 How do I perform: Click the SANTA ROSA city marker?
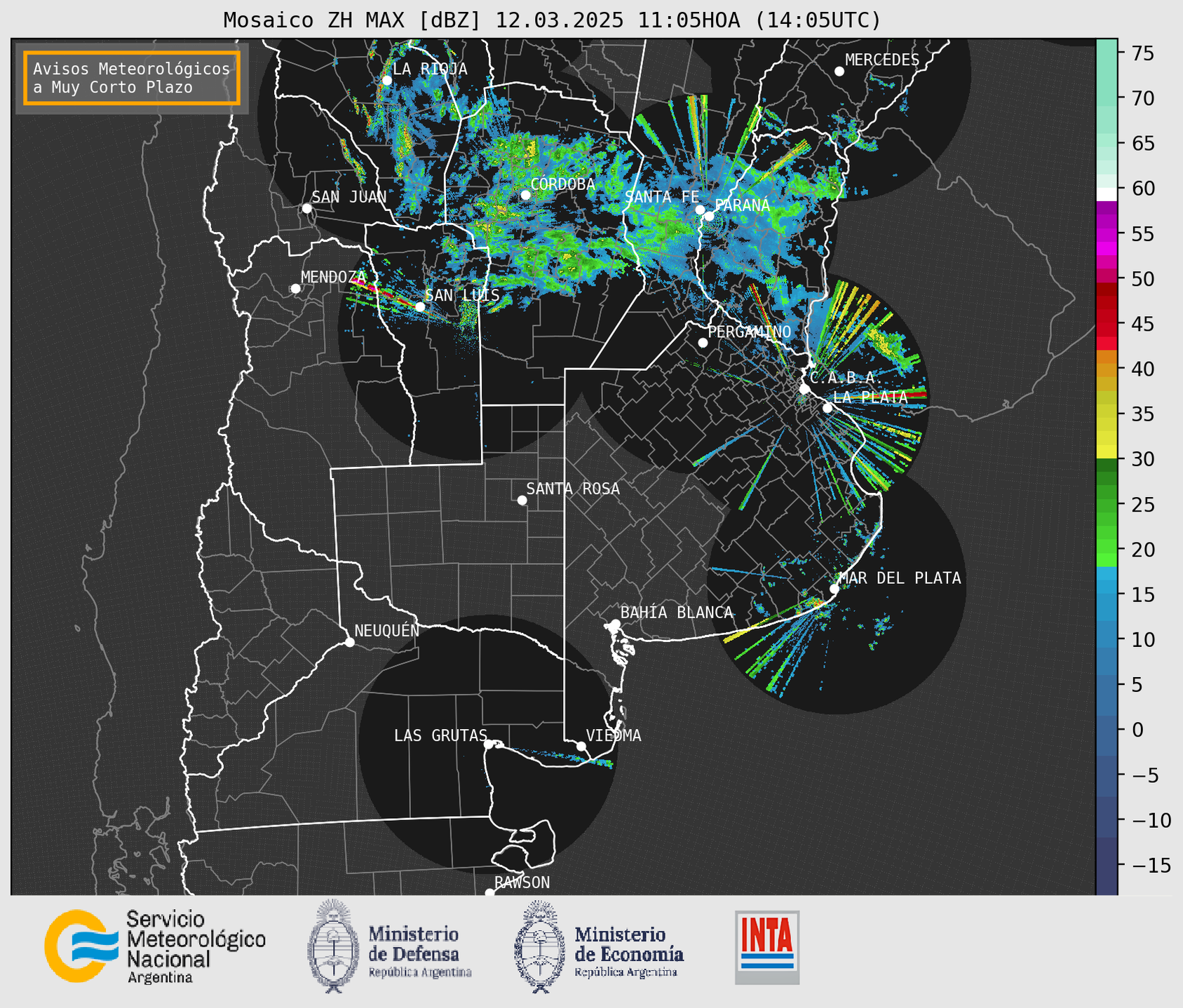pyautogui.click(x=522, y=500)
